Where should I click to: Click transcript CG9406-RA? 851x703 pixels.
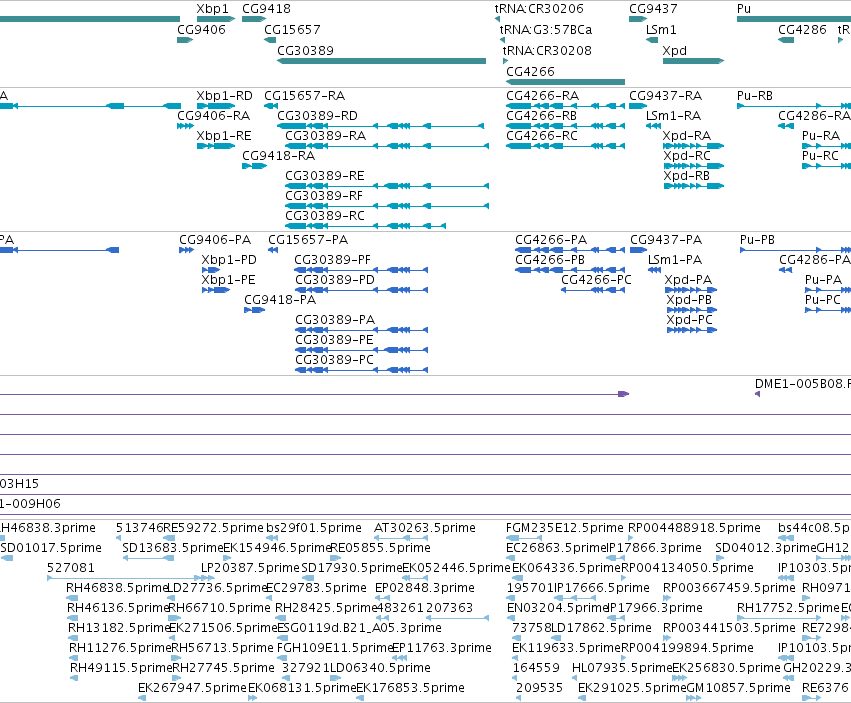tap(213, 116)
